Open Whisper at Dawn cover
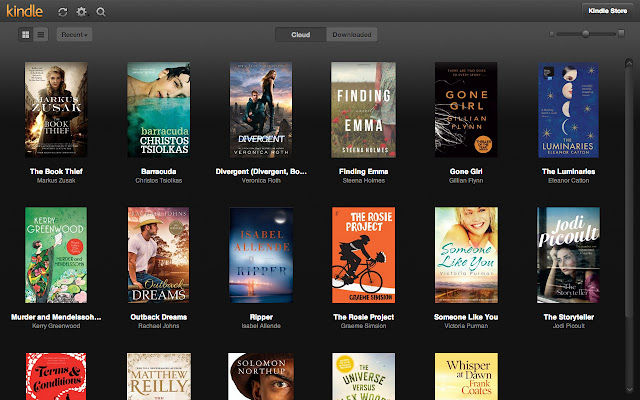 click(x=466, y=376)
